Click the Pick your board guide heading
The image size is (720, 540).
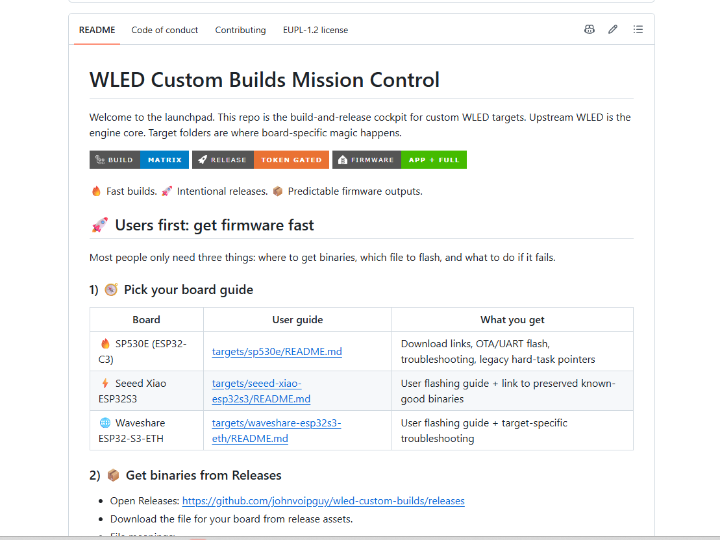tap(188, 290)
